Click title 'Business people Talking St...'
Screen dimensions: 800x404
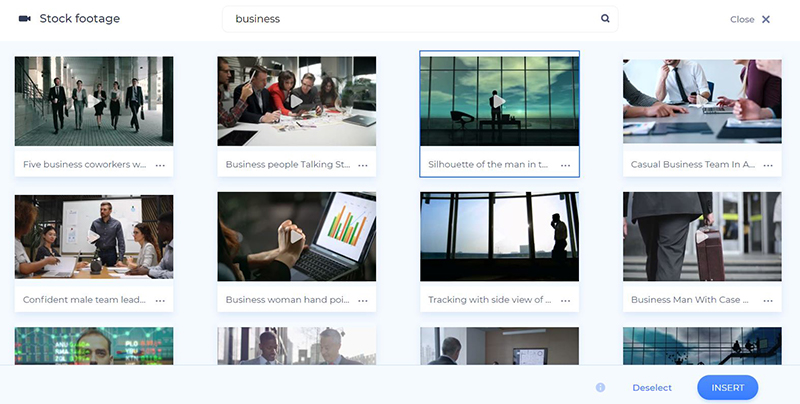288,164
